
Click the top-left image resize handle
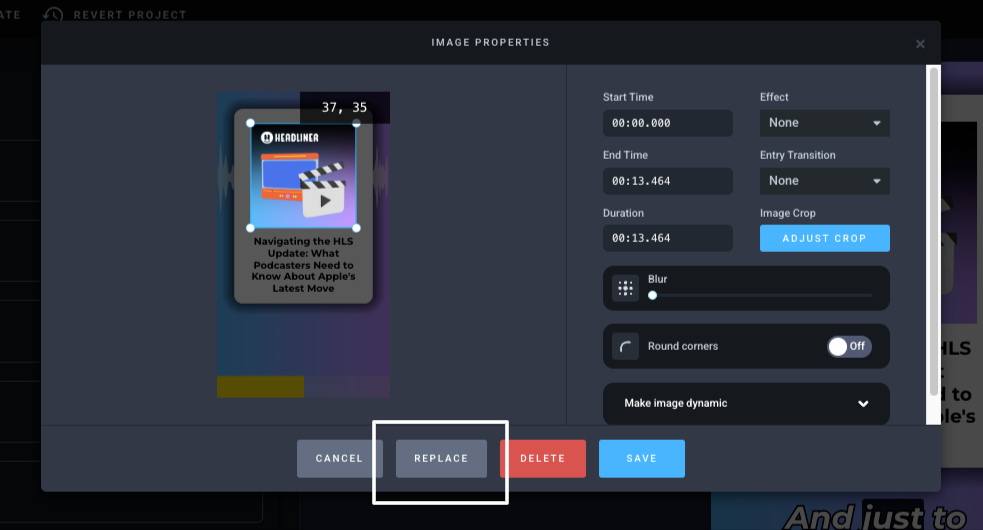(250, 124)
